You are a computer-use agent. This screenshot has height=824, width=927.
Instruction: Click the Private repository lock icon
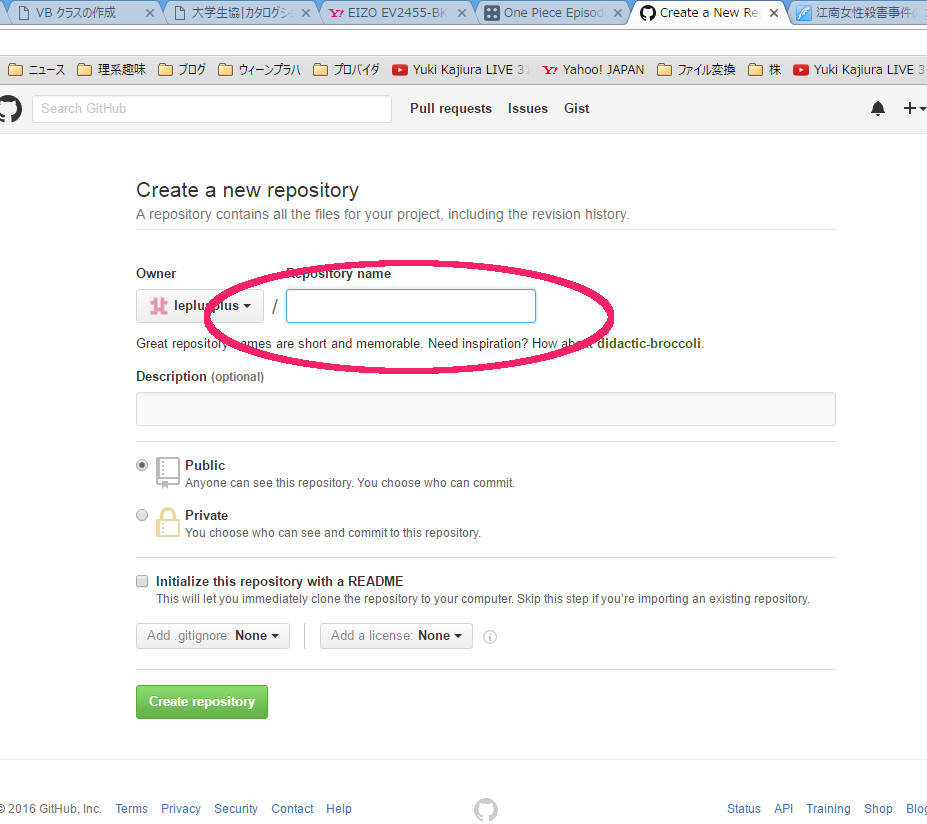point(167,522)
